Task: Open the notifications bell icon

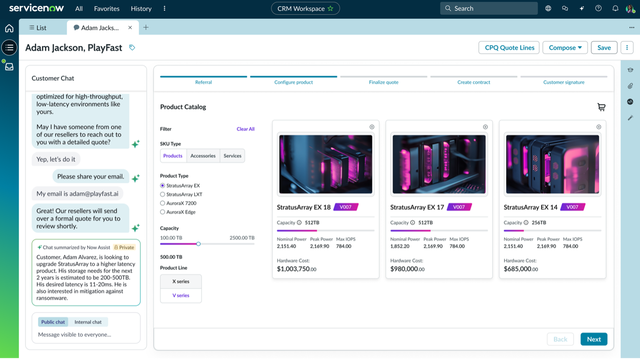Action: (x=615, y=8)
